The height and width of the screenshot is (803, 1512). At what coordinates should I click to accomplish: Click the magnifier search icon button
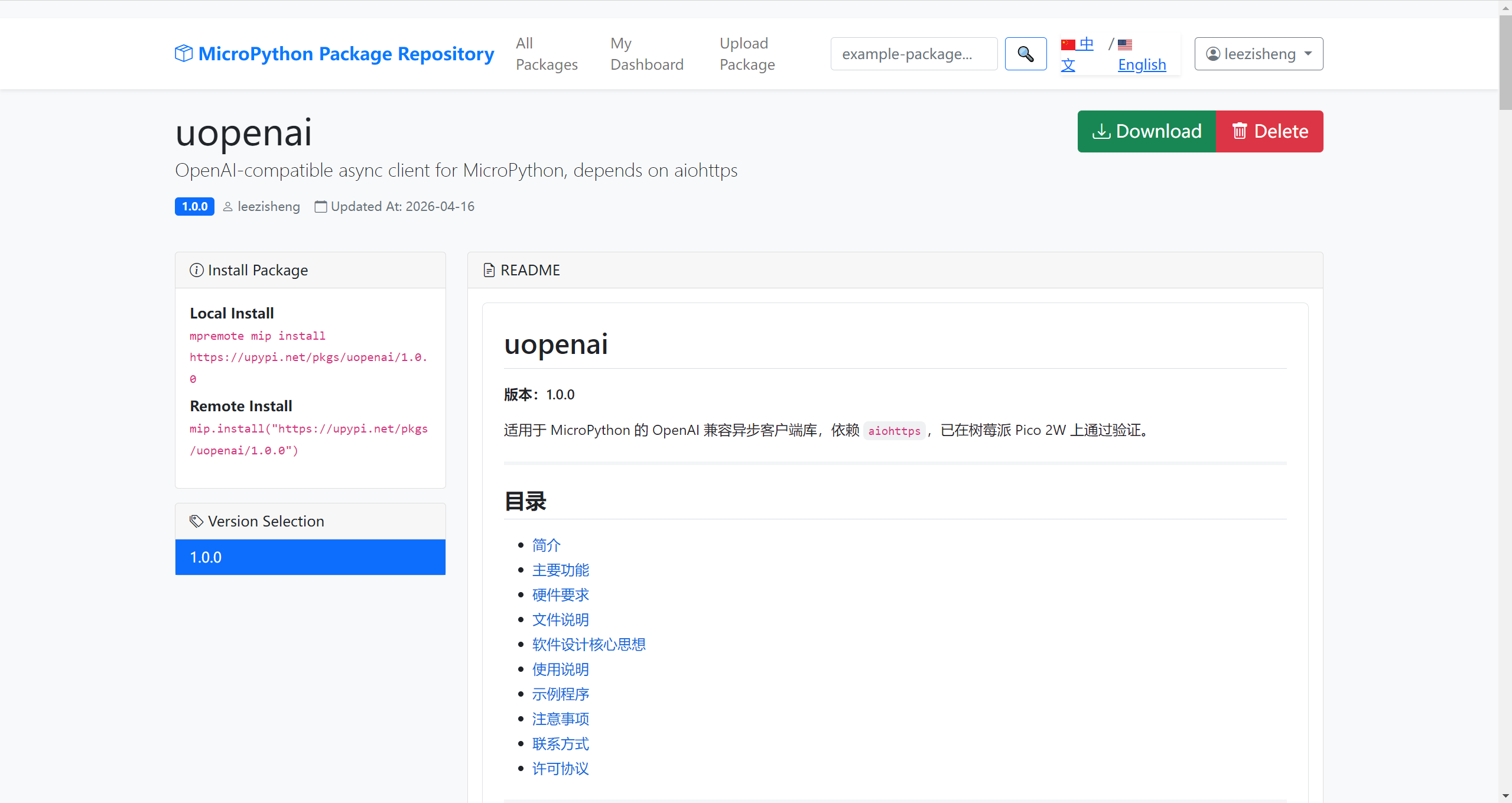pyautogui.click(x=1025, y=54)
